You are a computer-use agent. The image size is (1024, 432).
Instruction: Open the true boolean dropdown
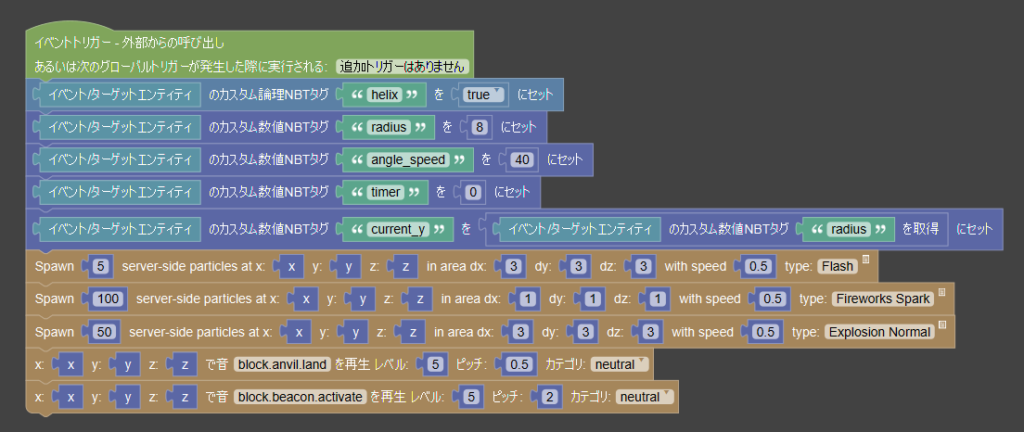click(x=485, y=95)
